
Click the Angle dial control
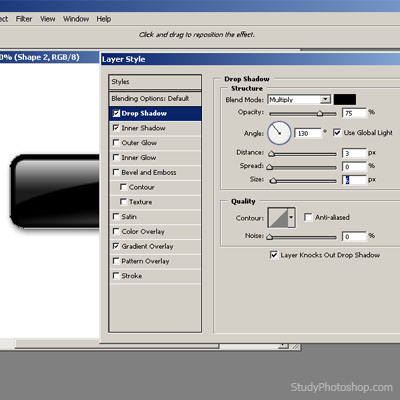(279, 133)
